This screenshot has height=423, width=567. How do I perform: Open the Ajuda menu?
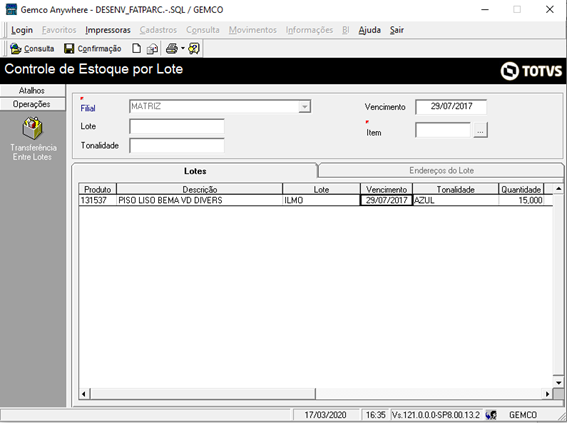coord(370,30)
